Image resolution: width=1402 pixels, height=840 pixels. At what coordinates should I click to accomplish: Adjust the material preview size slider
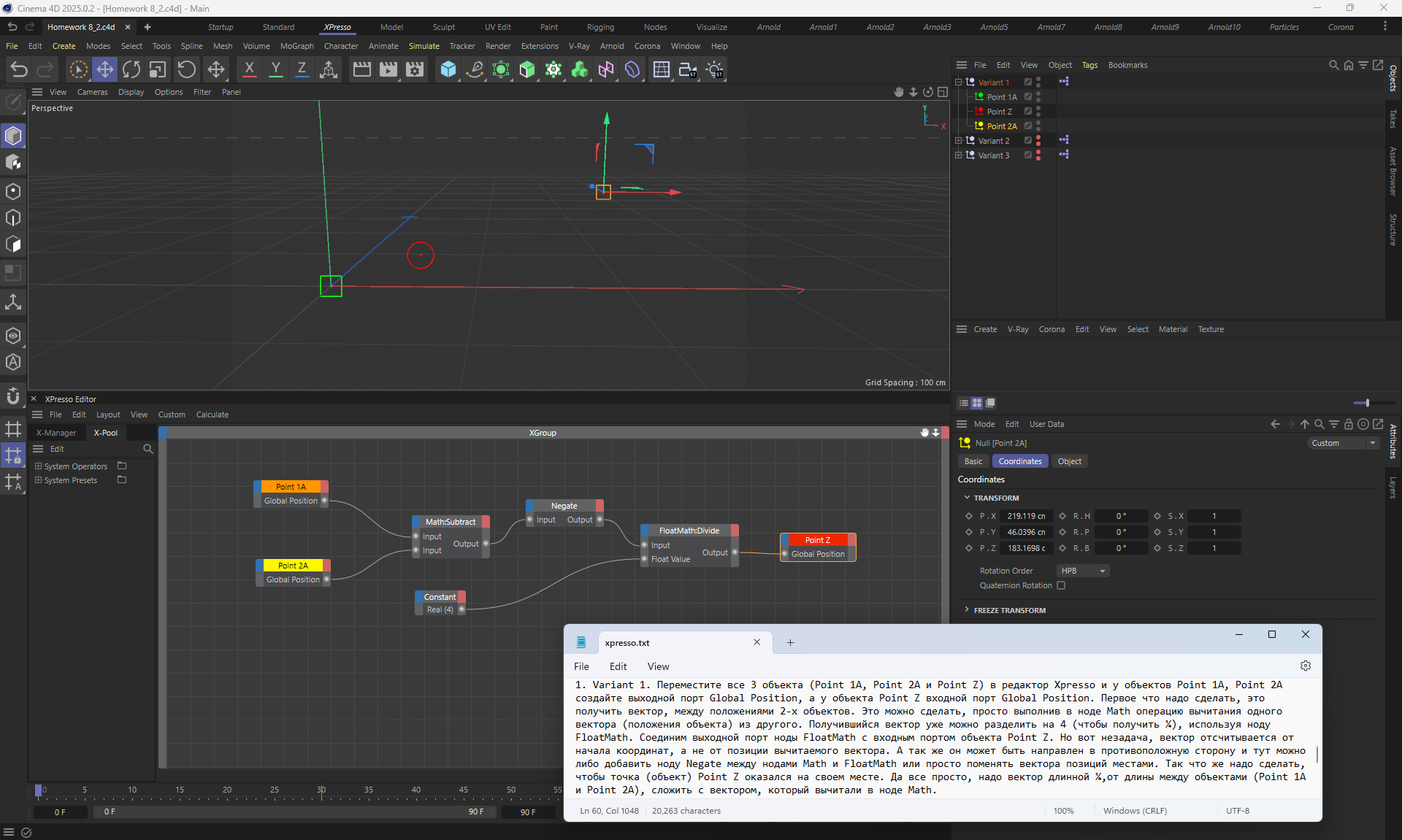(1367, 403)
